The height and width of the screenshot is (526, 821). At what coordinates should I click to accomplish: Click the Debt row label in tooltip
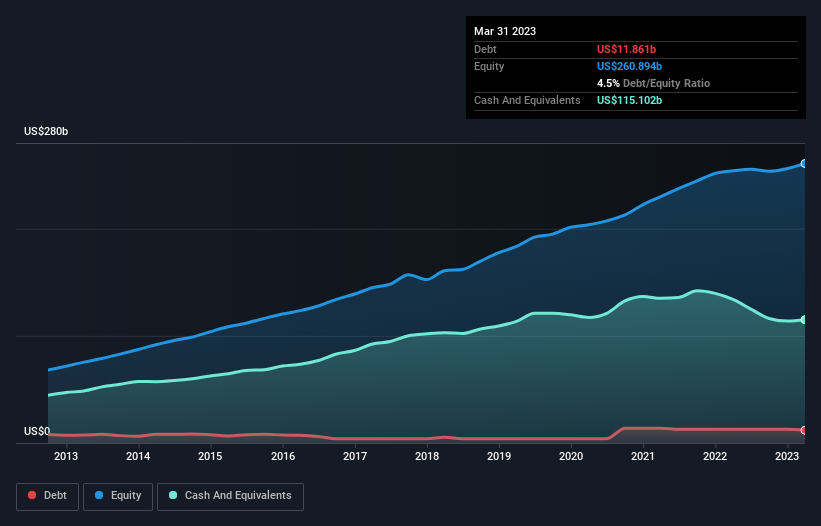click(485, 49)
